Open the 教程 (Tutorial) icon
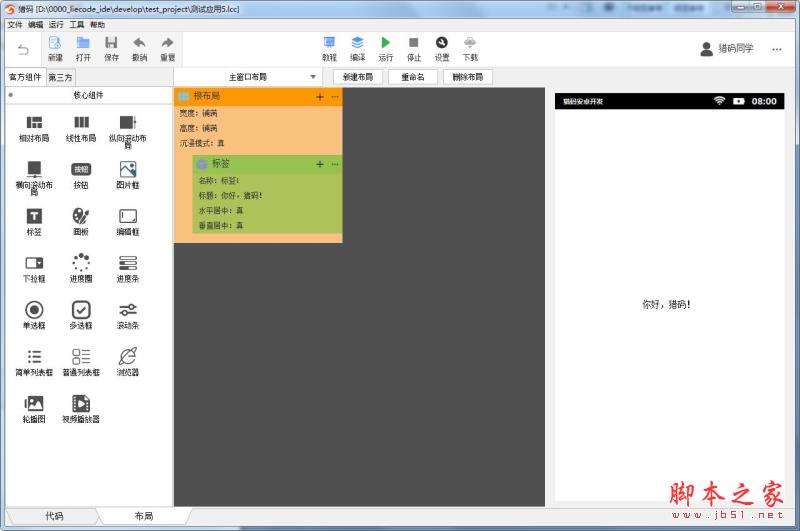Image resolution: width=800 pixels, height=531 pixels. tap(330, 48)
